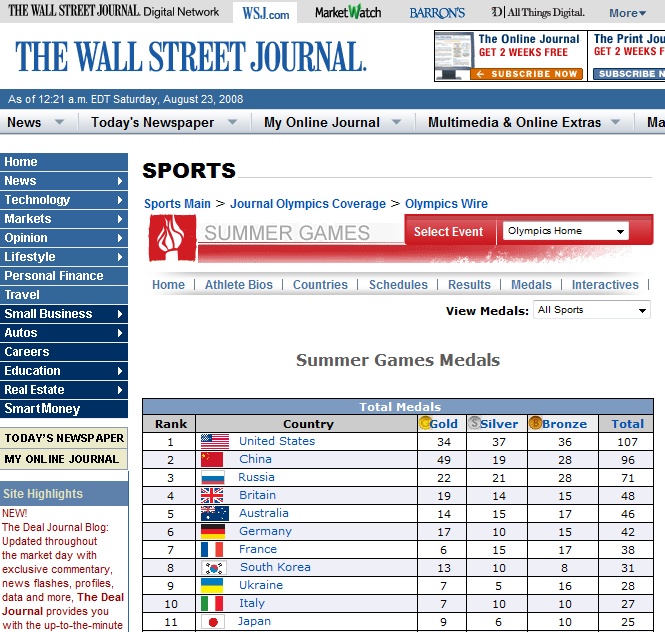Click the France flag icon
Viewport: 665px width, 632px height.
coord(212,549)
